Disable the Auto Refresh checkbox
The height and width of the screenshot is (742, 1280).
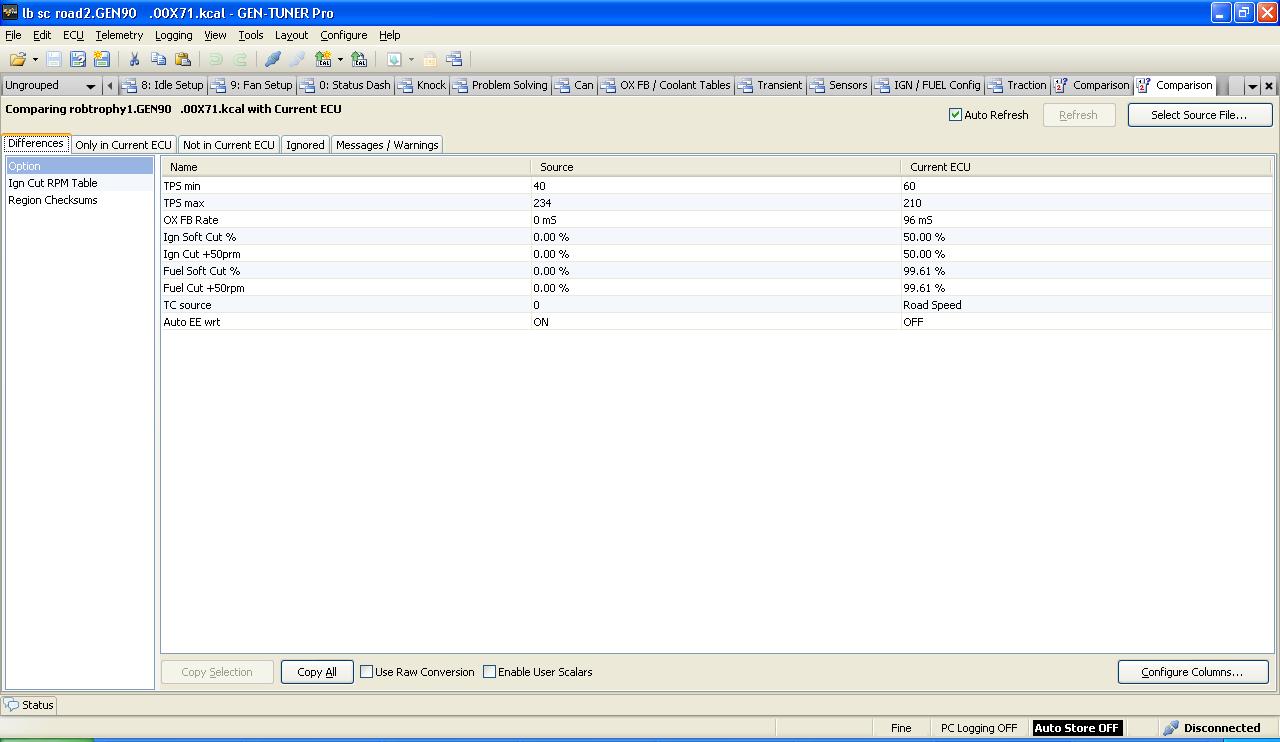coord(955,115)
